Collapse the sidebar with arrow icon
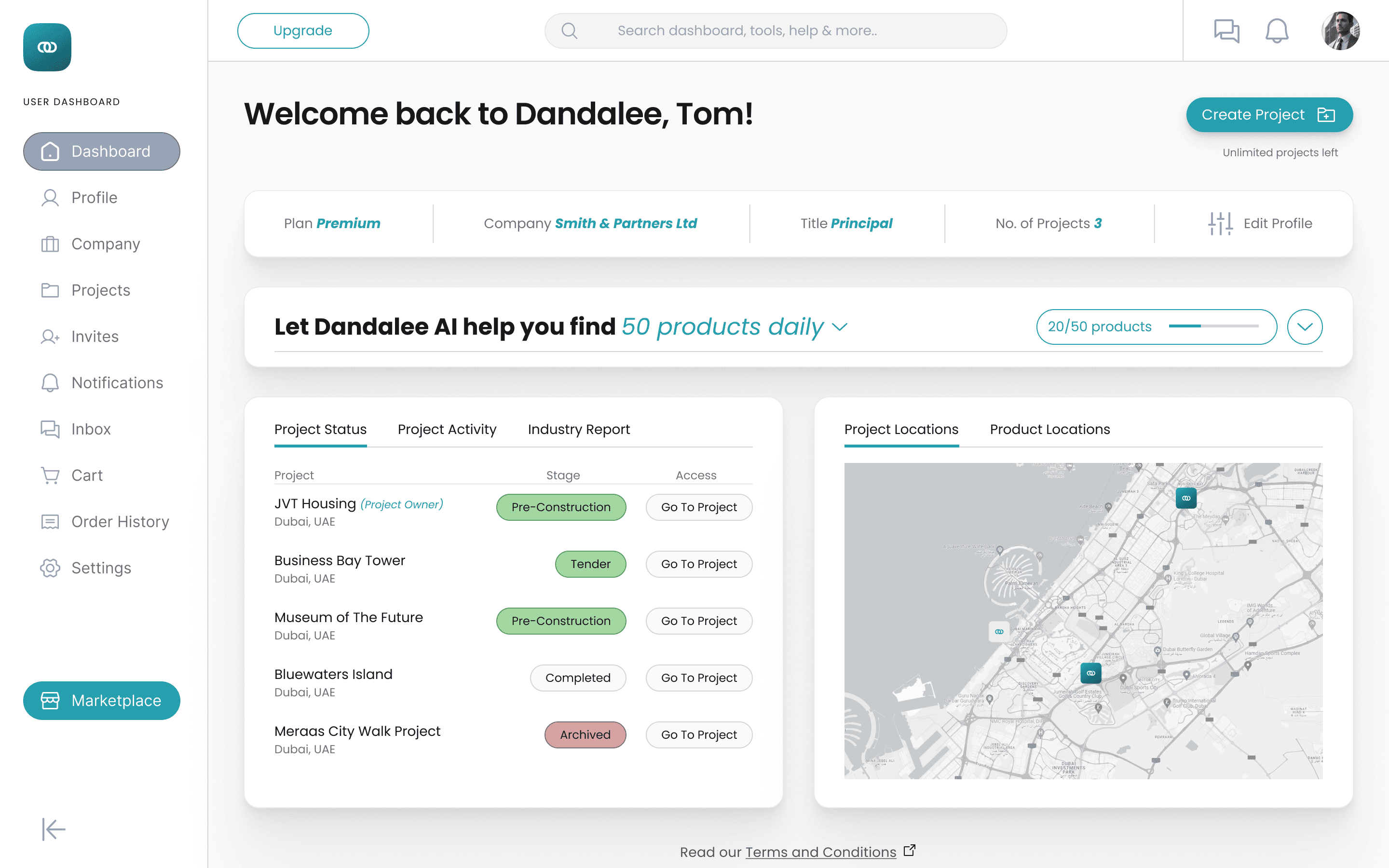Image resolution: width=1389 pixels, height=868 pixels. click(x=54, y=829)
